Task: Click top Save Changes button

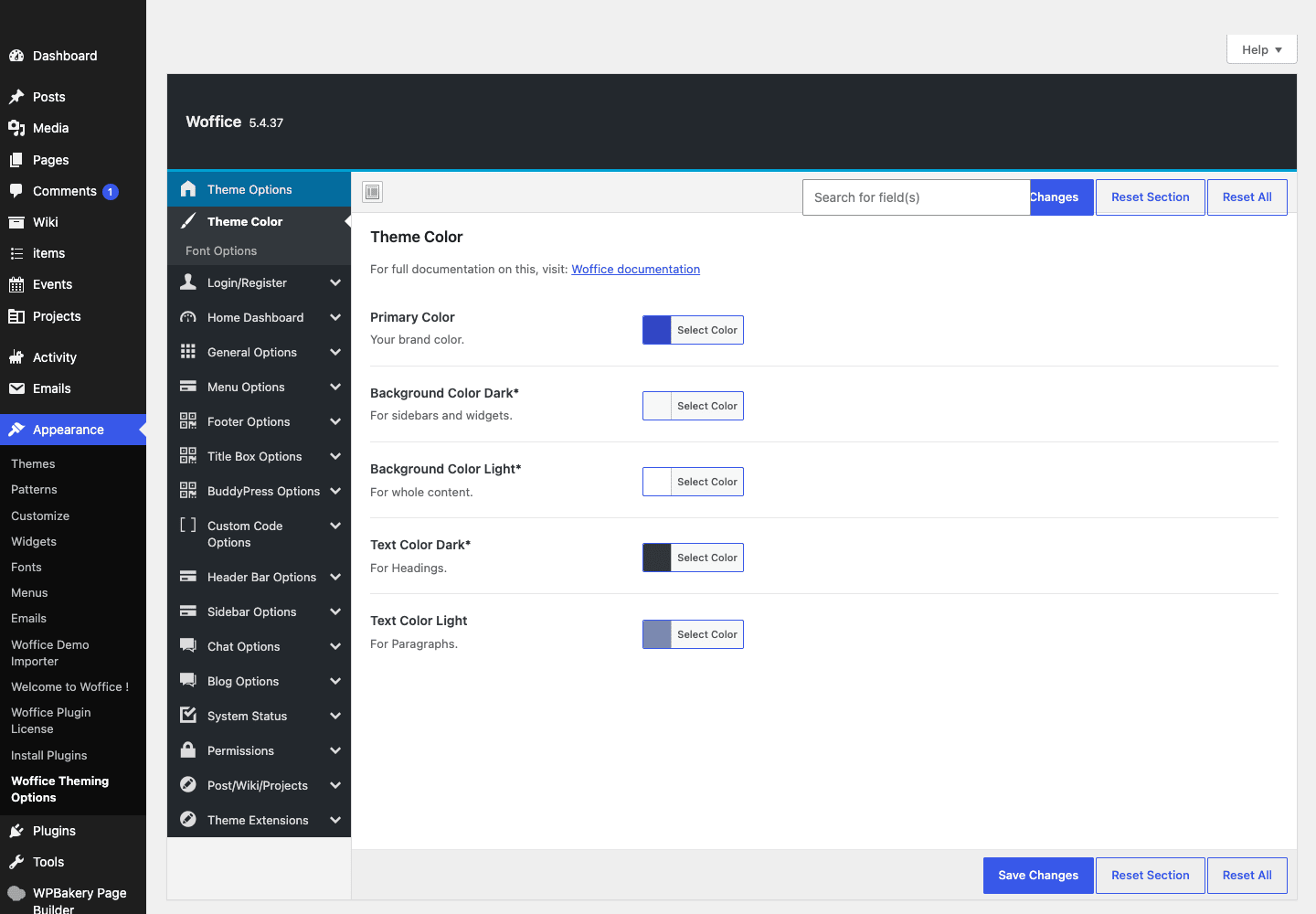Action: [1062, 197]
